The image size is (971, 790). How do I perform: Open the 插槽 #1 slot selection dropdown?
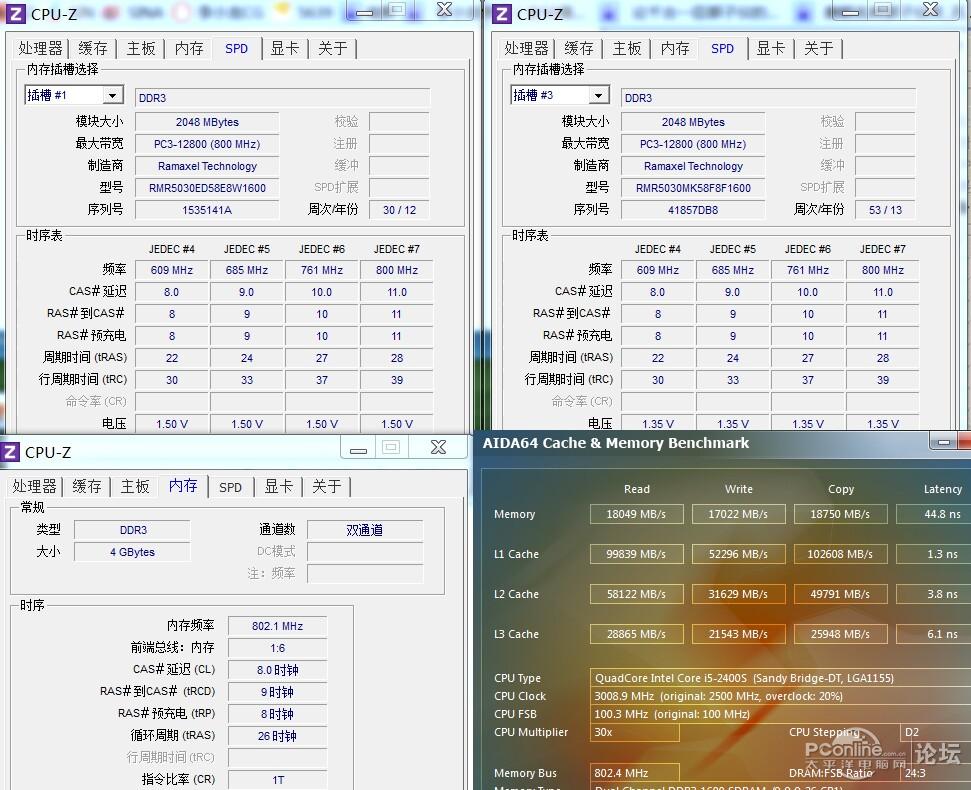[112, 95]
